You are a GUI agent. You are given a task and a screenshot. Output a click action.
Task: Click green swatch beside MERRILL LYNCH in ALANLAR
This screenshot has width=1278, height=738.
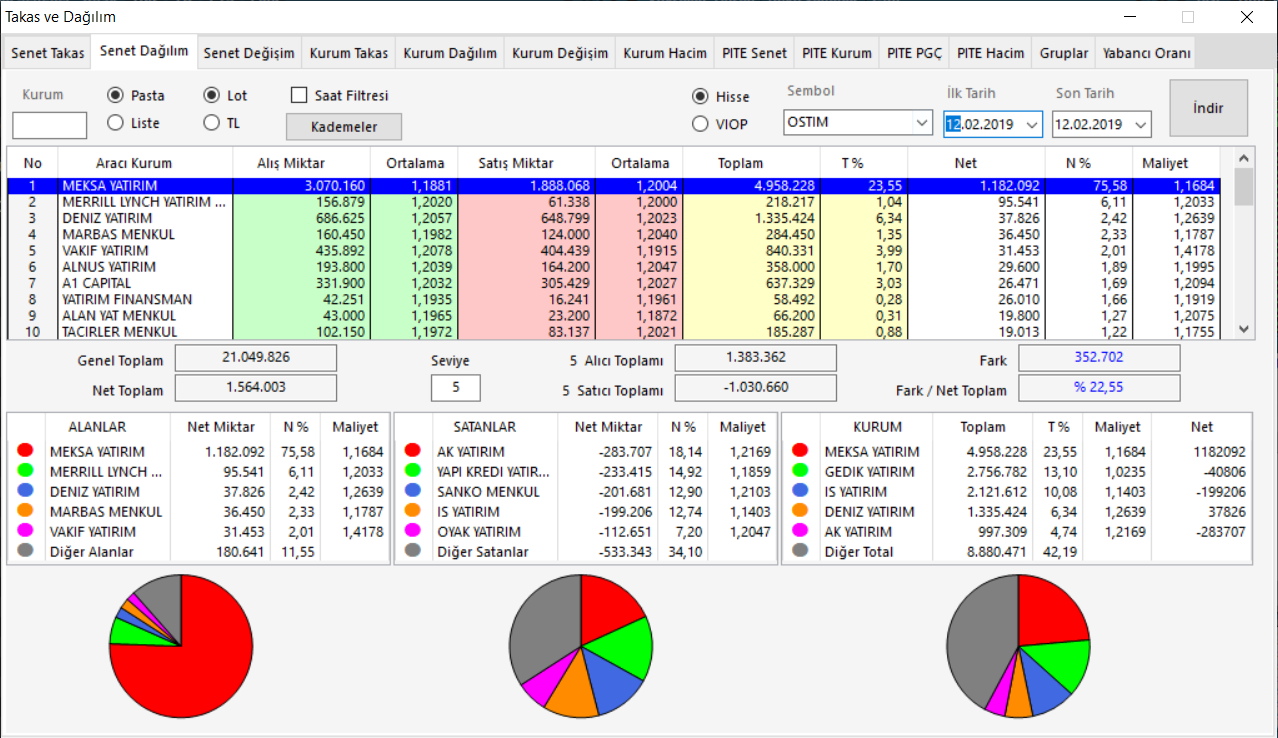point(26,472)
